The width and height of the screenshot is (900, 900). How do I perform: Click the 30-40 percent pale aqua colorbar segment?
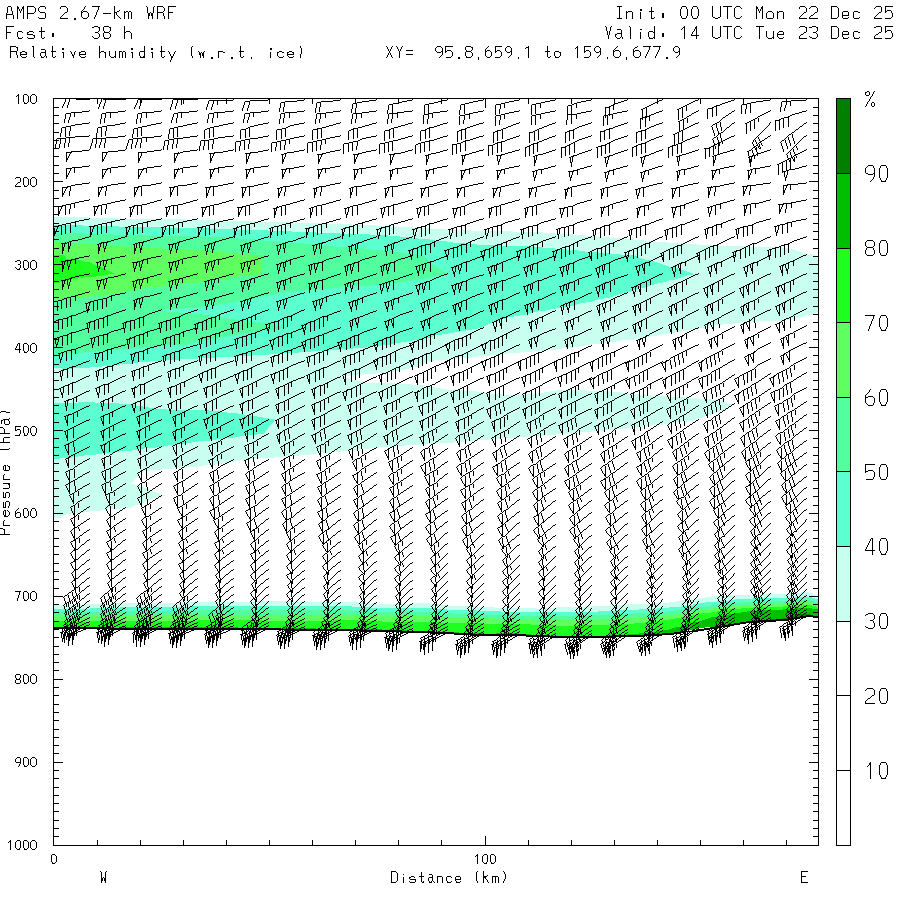843,584
